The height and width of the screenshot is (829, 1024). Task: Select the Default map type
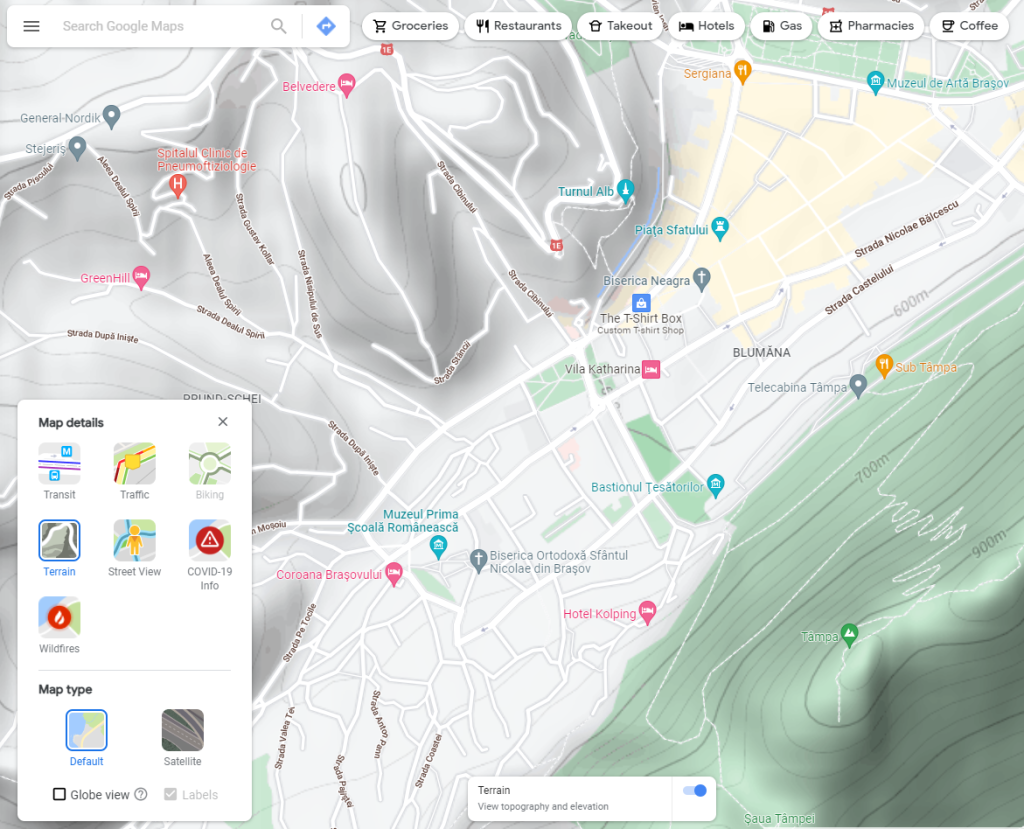coord(86,738)
